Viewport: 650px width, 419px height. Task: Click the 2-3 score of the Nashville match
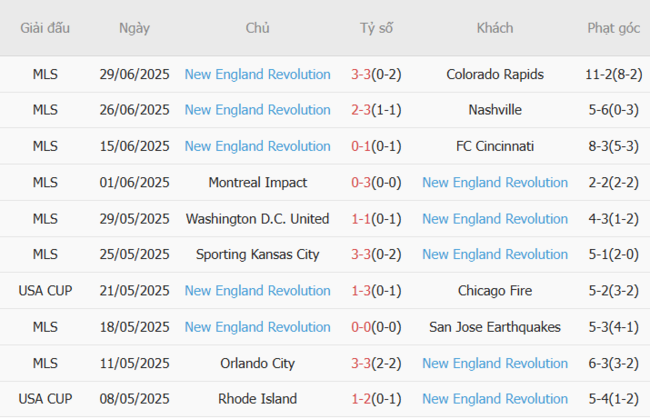[x=361, y=110]
